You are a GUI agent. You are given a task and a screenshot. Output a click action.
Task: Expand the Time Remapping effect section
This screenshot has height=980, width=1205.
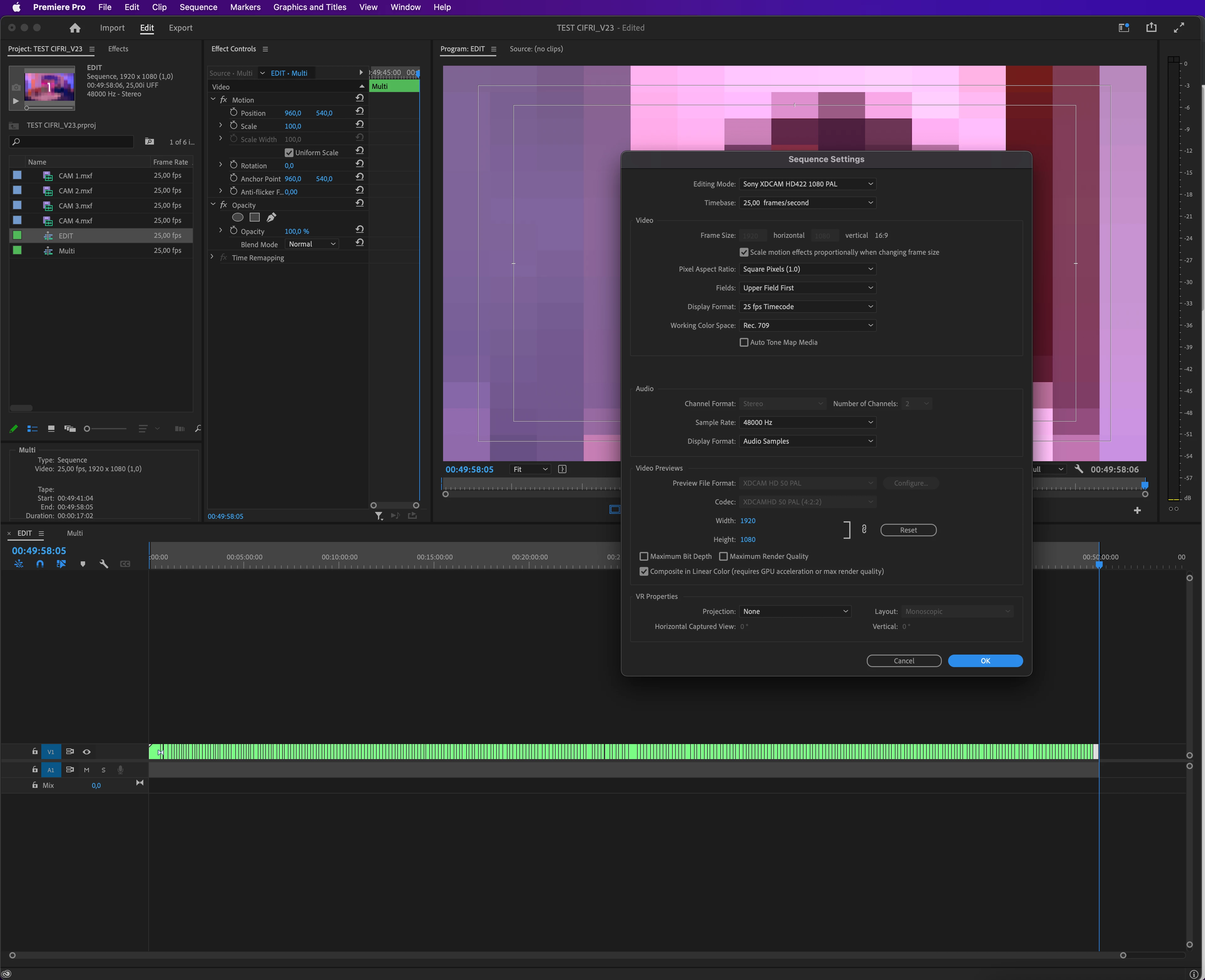click(x=212, y=258)
